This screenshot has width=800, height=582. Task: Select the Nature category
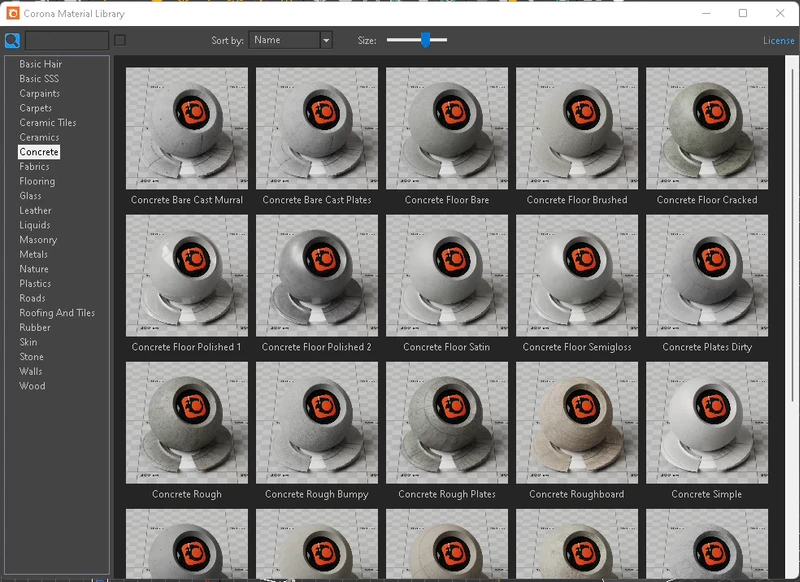click(34, 269)
